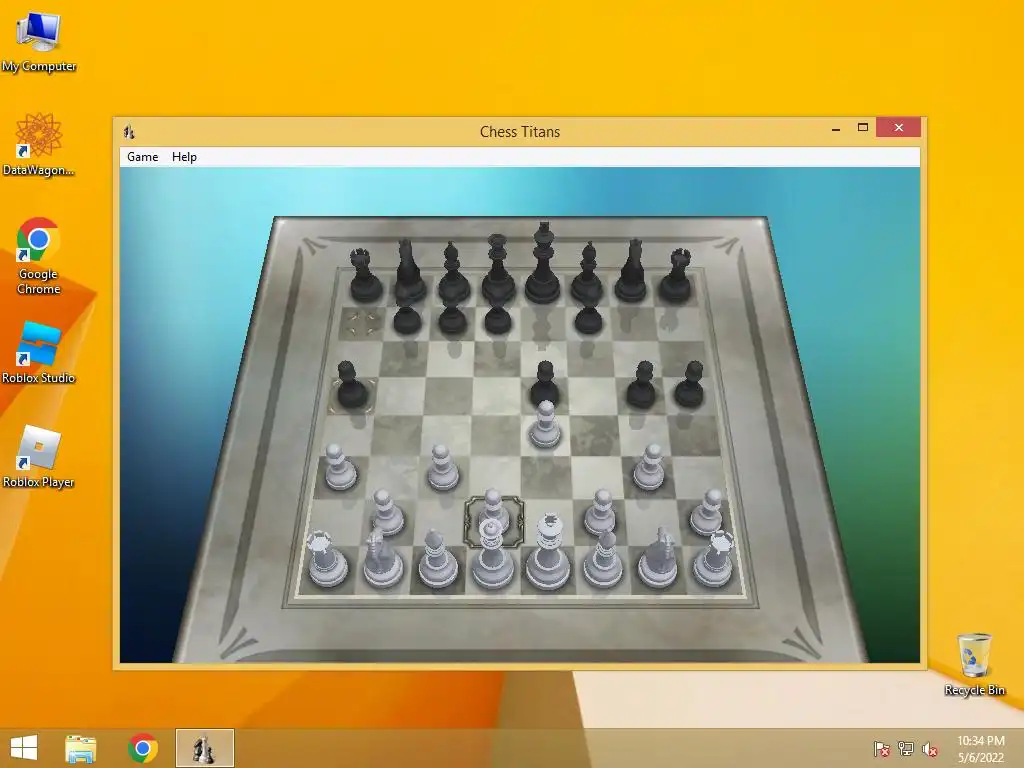Click the black pawn on c7
Image resolution: width=1024 pixels, height=768 pixels.
(x=453, y=319)
